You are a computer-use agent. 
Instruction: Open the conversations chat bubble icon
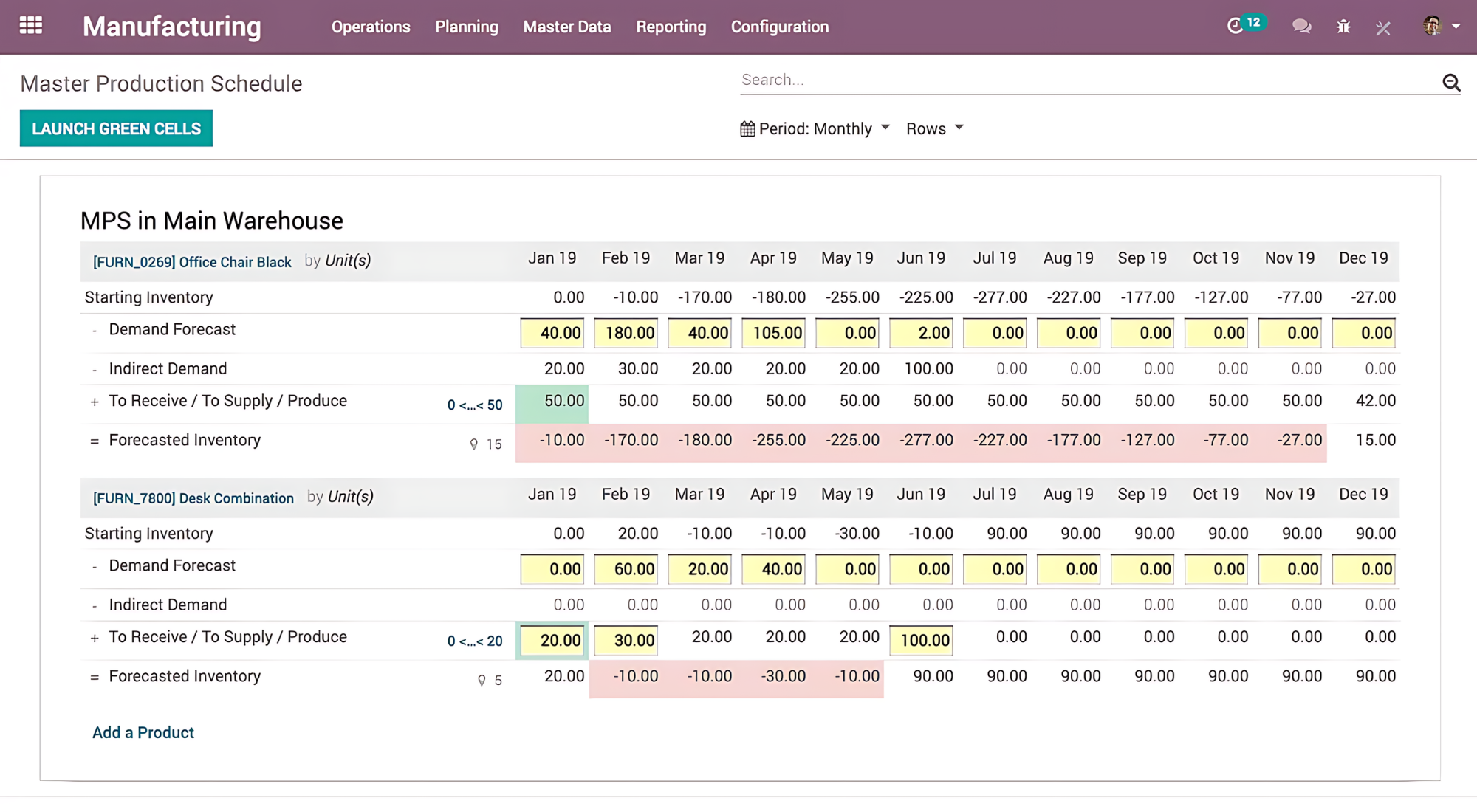[1301, 27]
